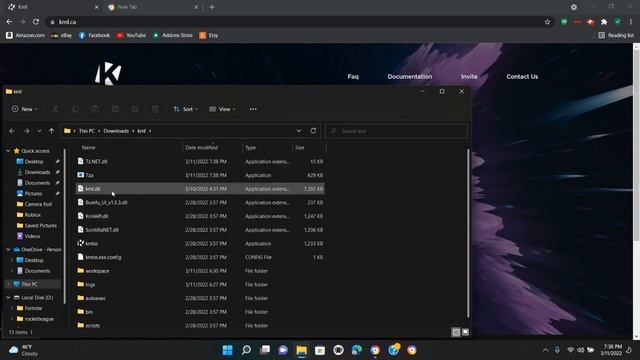Sort files by Name column header

coord(89,147)
